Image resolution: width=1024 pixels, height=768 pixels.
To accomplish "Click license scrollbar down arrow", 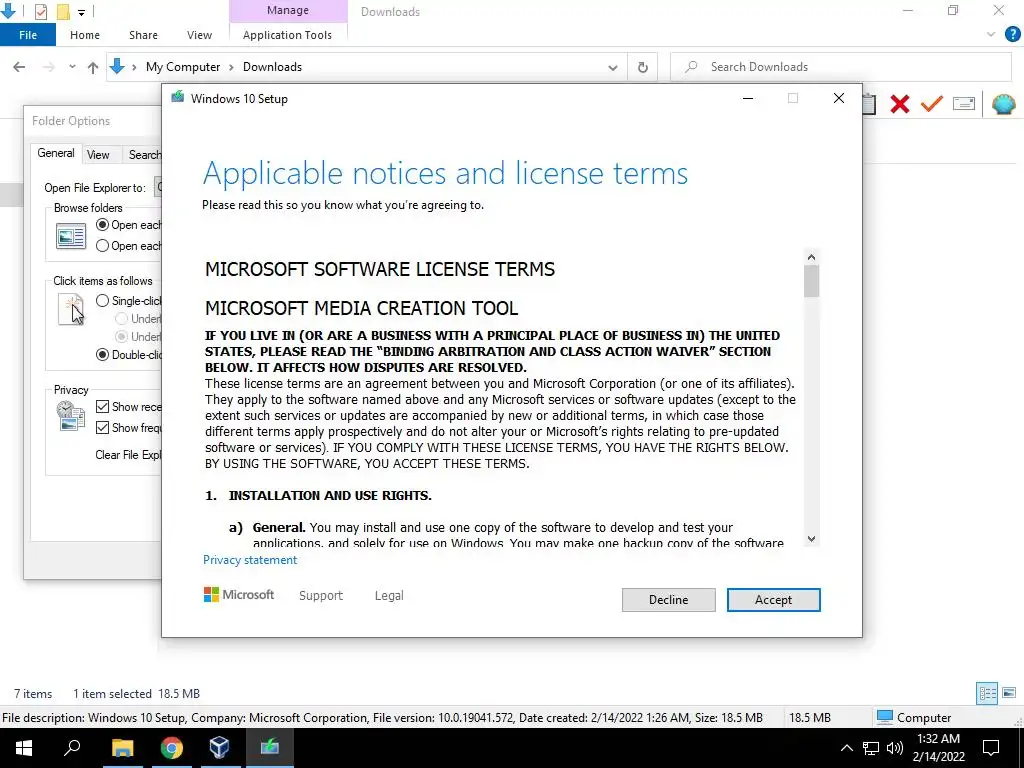I will [811, 539].
